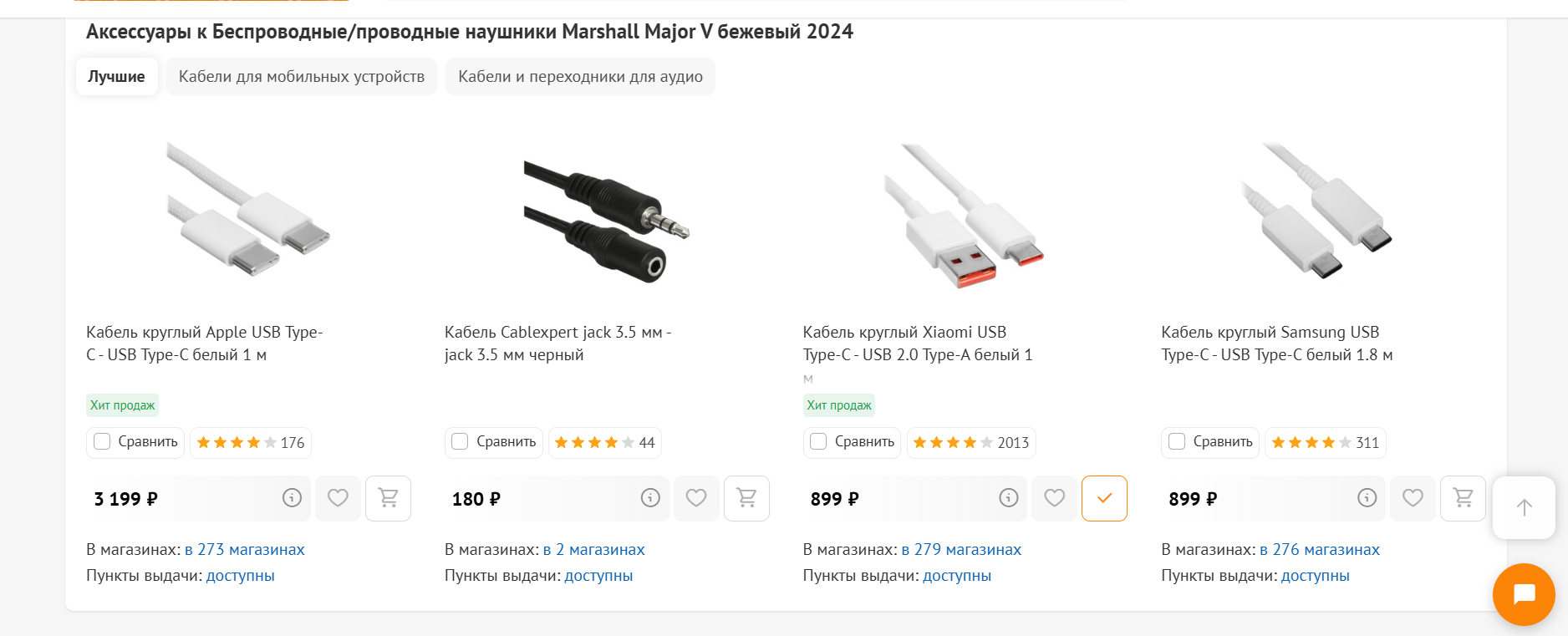Add Samsung USB Type-C cable to cart
This screenshot has width=1568, height=636.
1463,498
